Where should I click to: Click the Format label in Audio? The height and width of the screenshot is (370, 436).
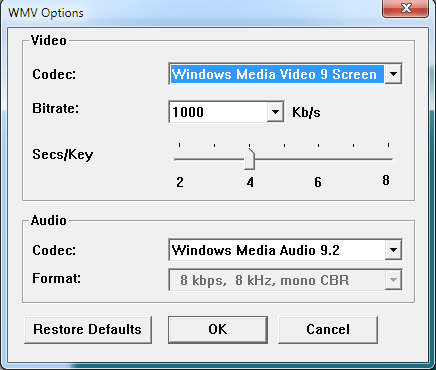click(x=56, y=278)
